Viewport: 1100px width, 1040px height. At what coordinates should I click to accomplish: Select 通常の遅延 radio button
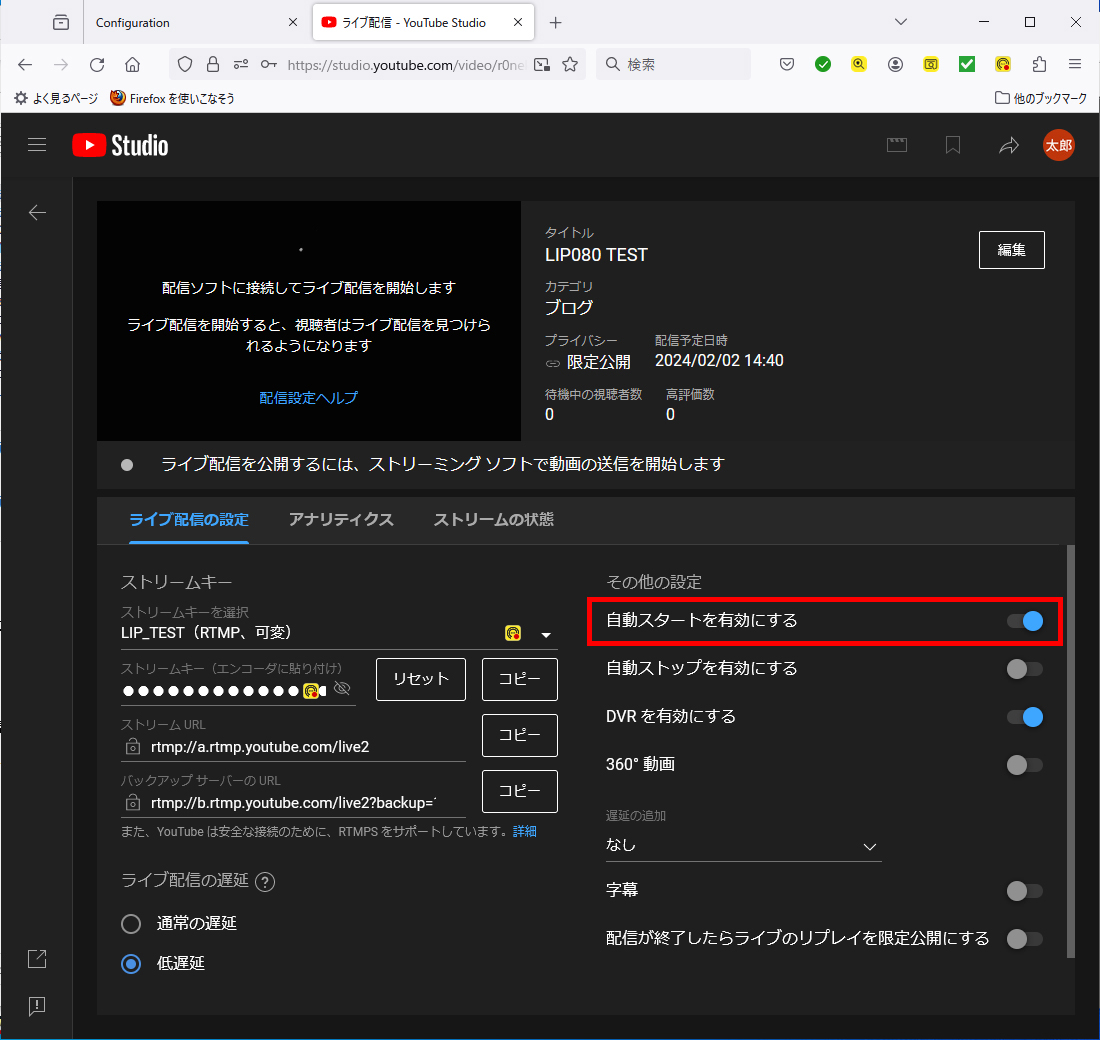pos(131,924)
